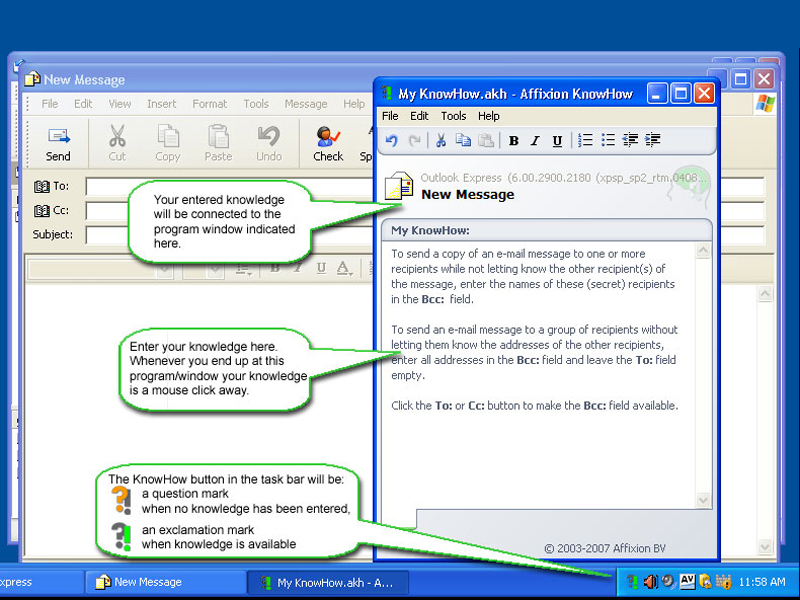The width and height of the screenshot is (800, 600).
Task: Toggle bold in KnowHow toolbar
Action: tap(514, 140)
